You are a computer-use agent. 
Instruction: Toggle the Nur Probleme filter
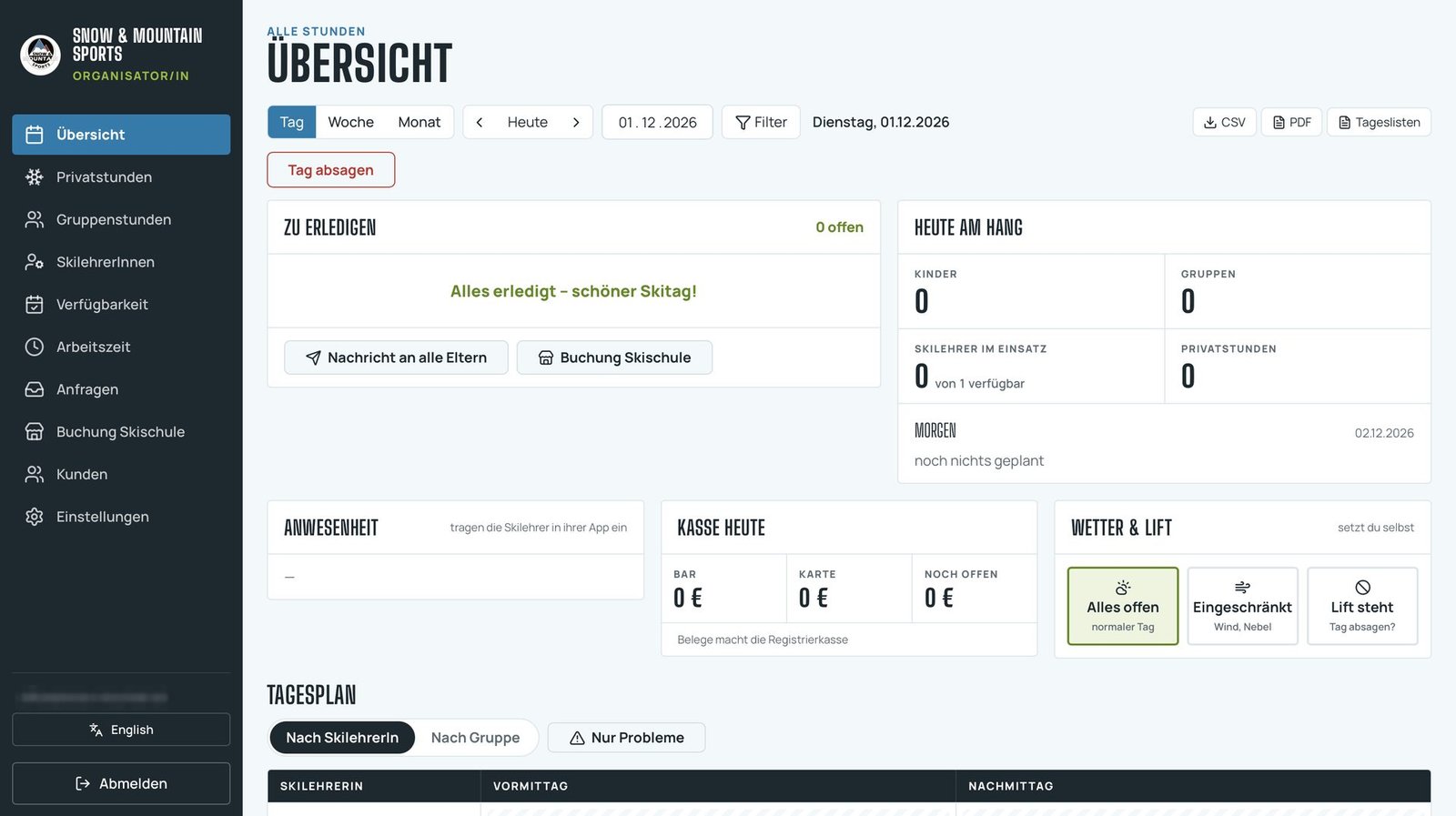point(626,738)
